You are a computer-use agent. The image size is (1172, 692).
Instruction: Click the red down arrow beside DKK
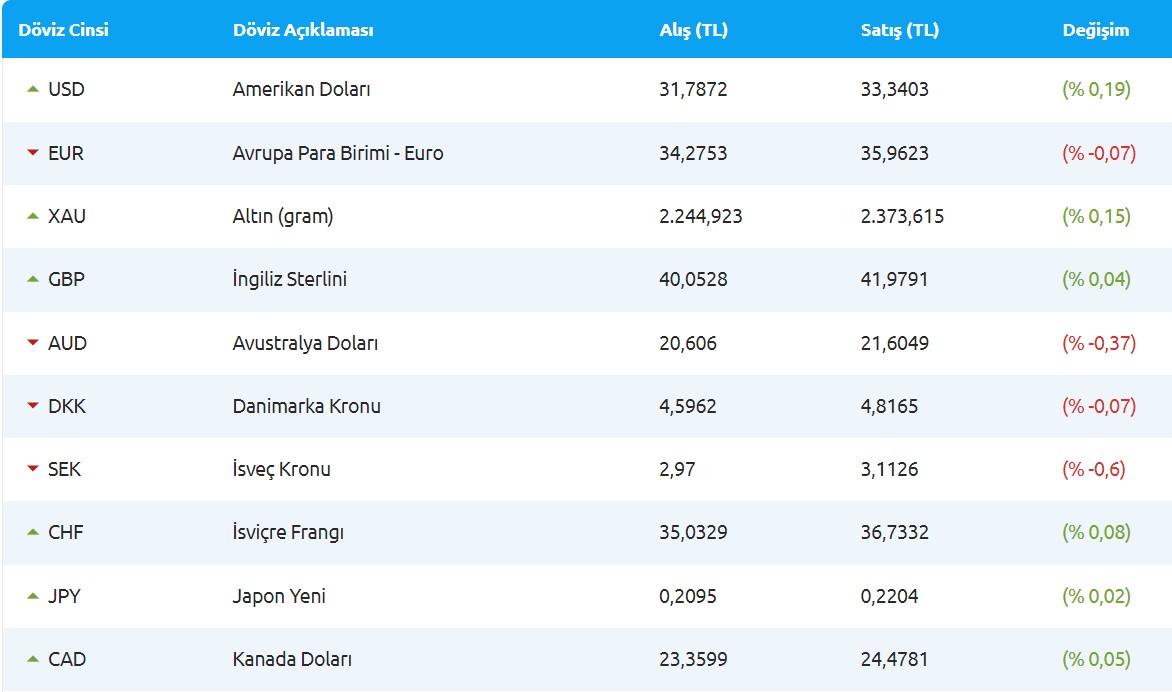tap(33, 406)
